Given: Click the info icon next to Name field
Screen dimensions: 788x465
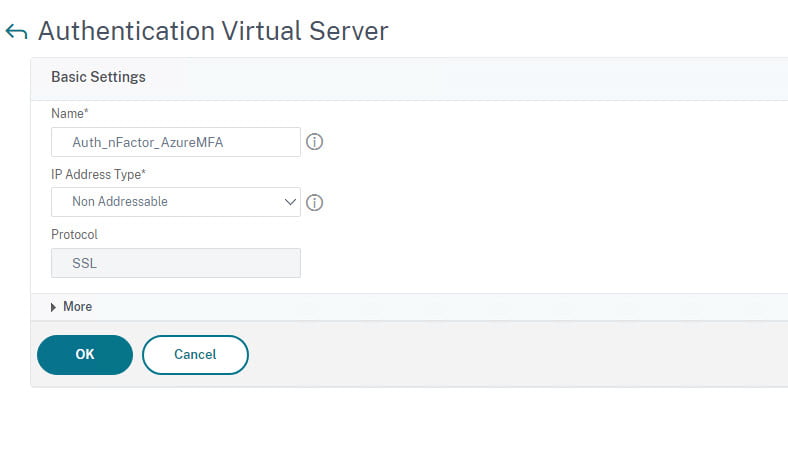Looking at the screenshot, I should [315, 142].
